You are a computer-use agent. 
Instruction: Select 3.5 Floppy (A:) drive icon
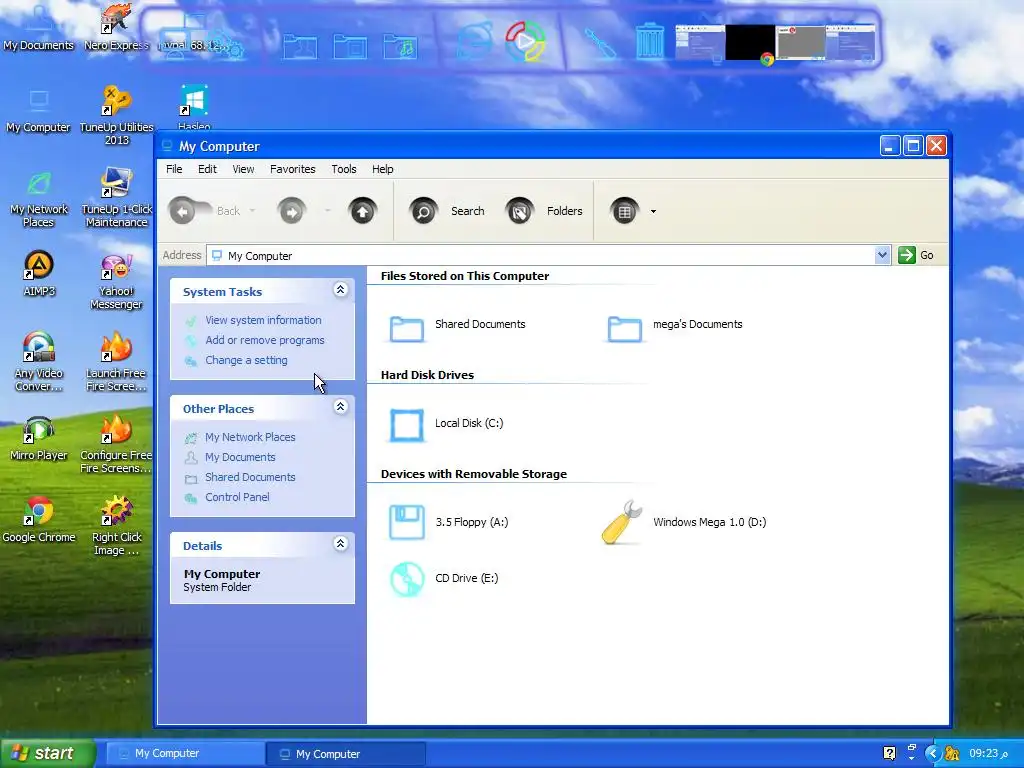406,522
